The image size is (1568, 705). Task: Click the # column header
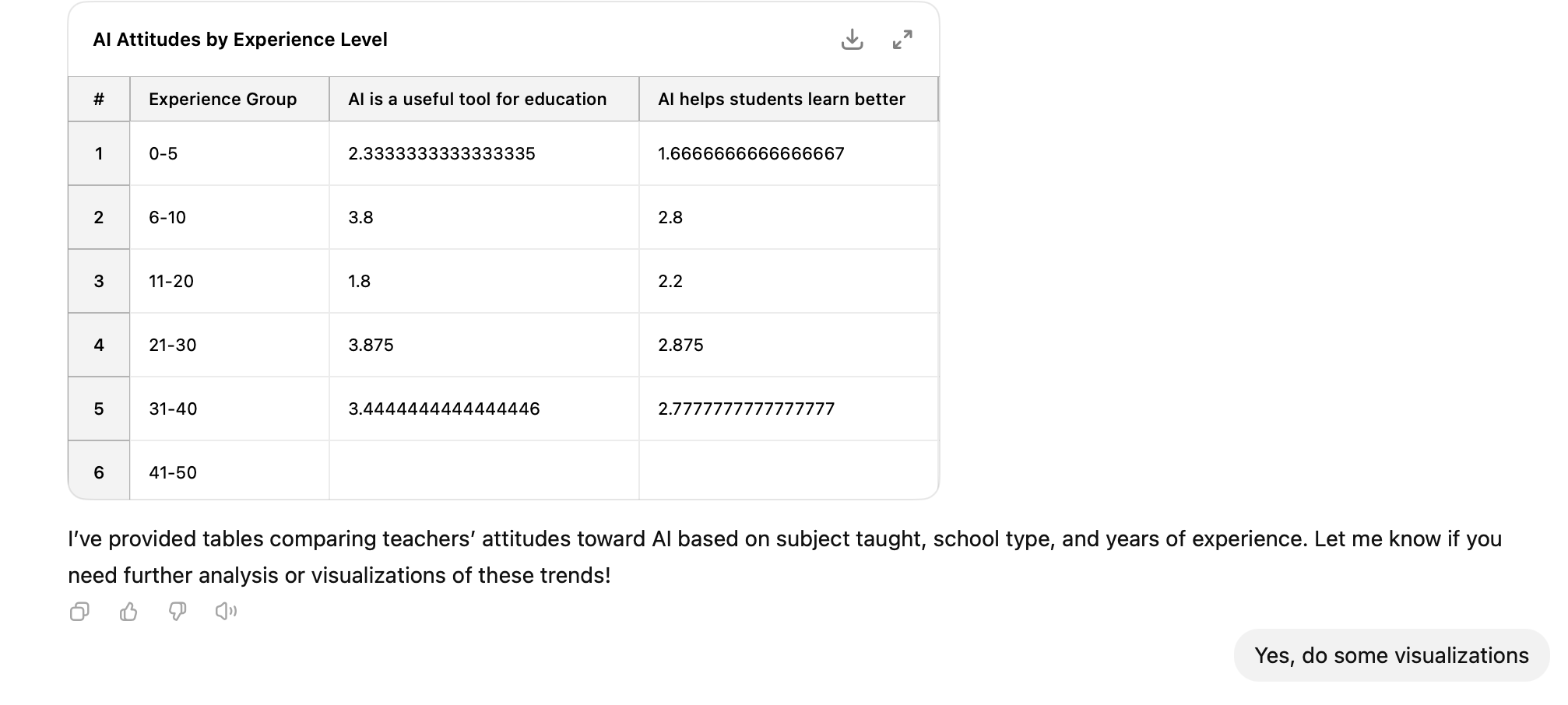99,99
